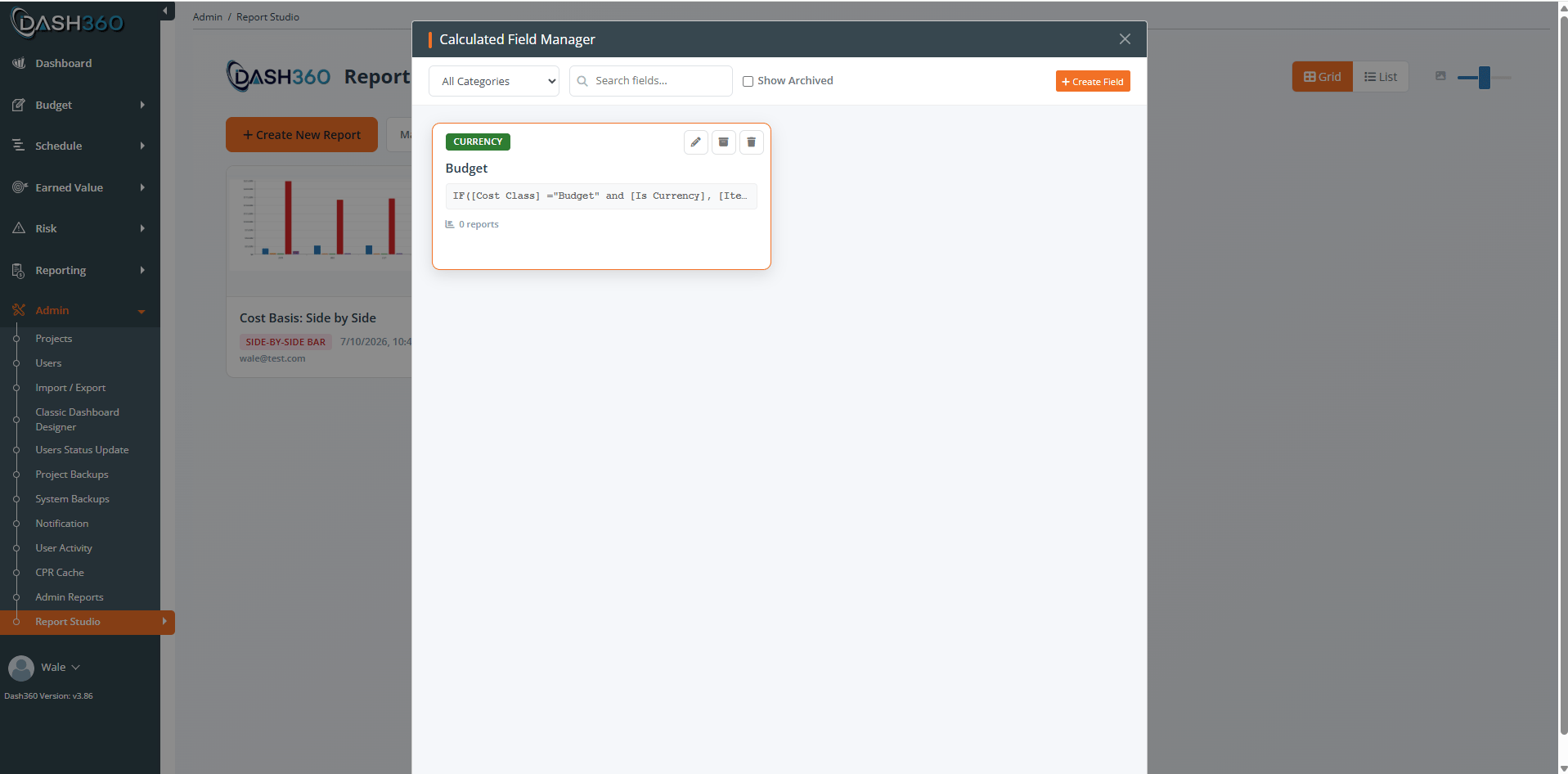Expand the Risk menu arrow
This screenshot has width=1568, height=774.
(x=142, y=228)
